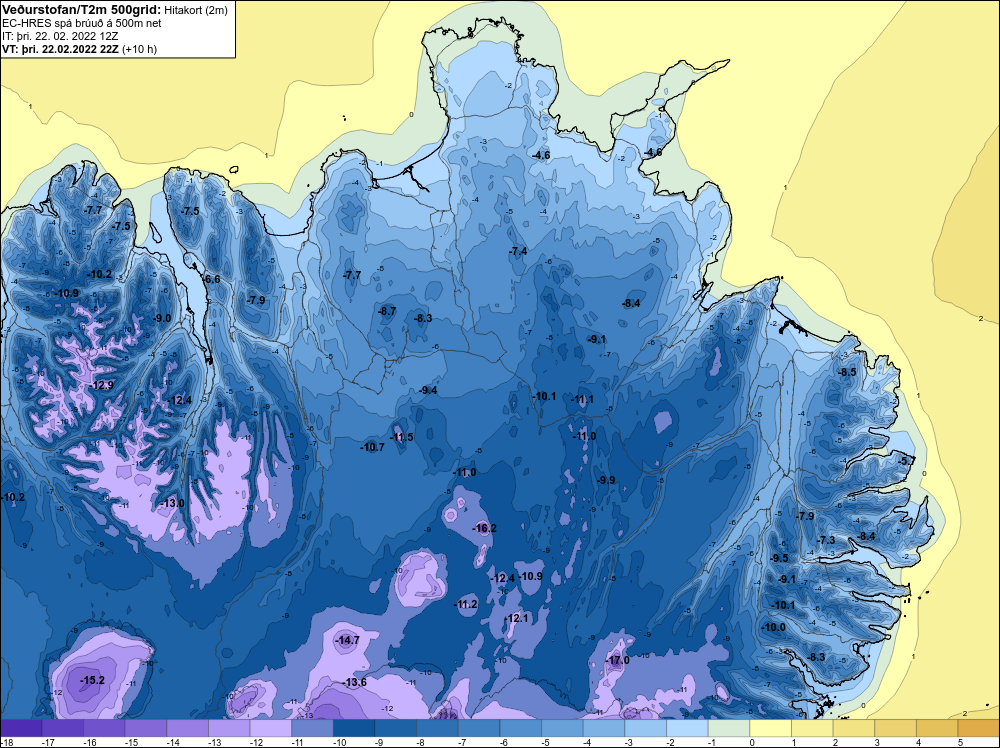Click the -11.1 temperature label
The width and height of the screenshot is (1000, 748).
pyautogui.click(x=582, y=399)
